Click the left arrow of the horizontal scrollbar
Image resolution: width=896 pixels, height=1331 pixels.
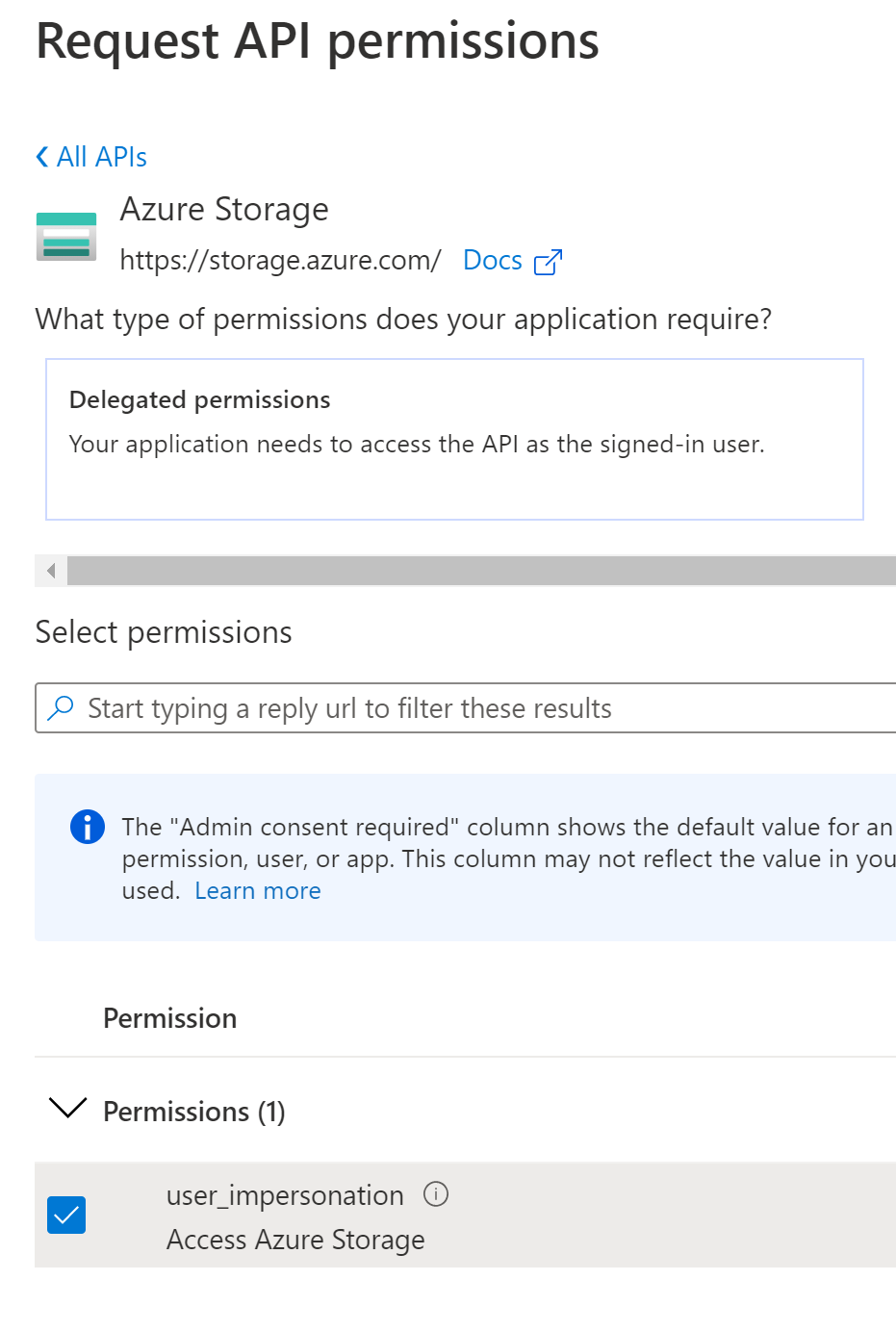[x=49, y=571]
